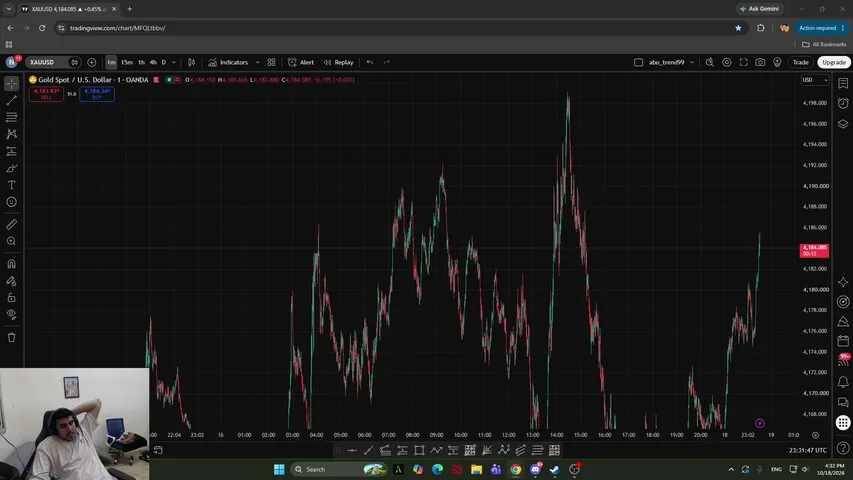
Task: Open the indicator templates grid icon
Action: coord(271,62)
